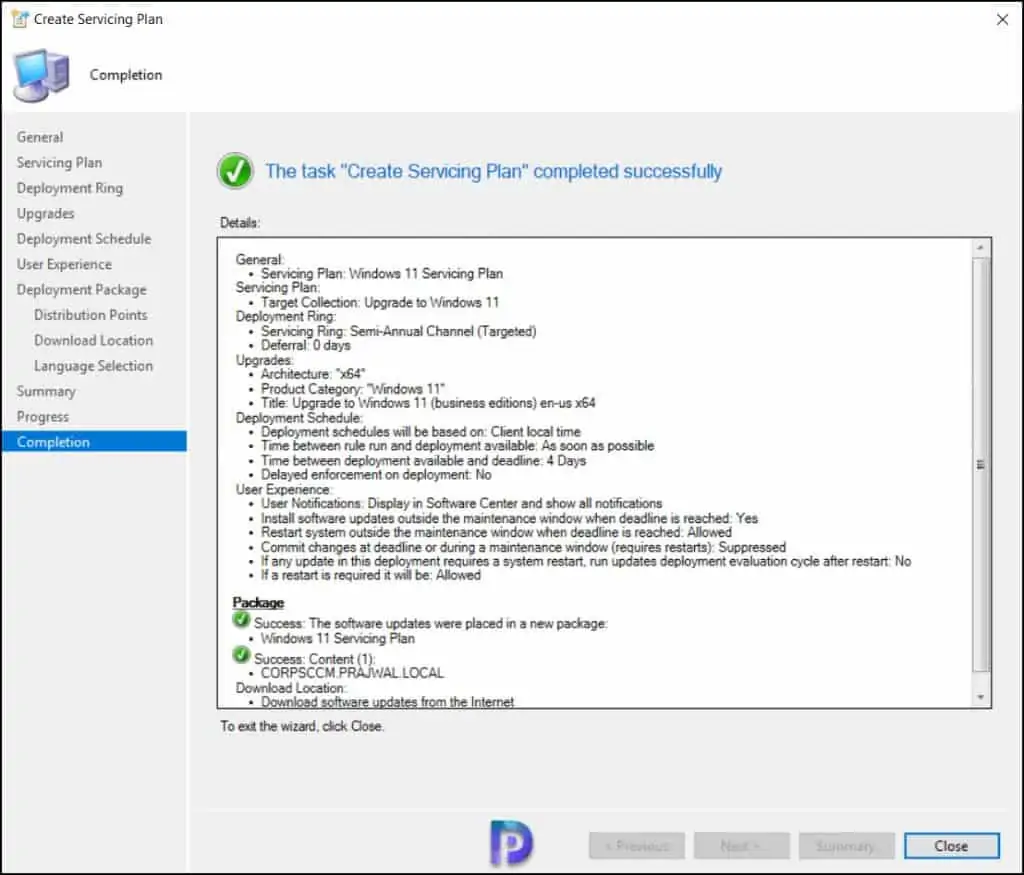Click the Close button to exit wizard
This screenshot has width=1024, height=875.
[x=952, y=846]
